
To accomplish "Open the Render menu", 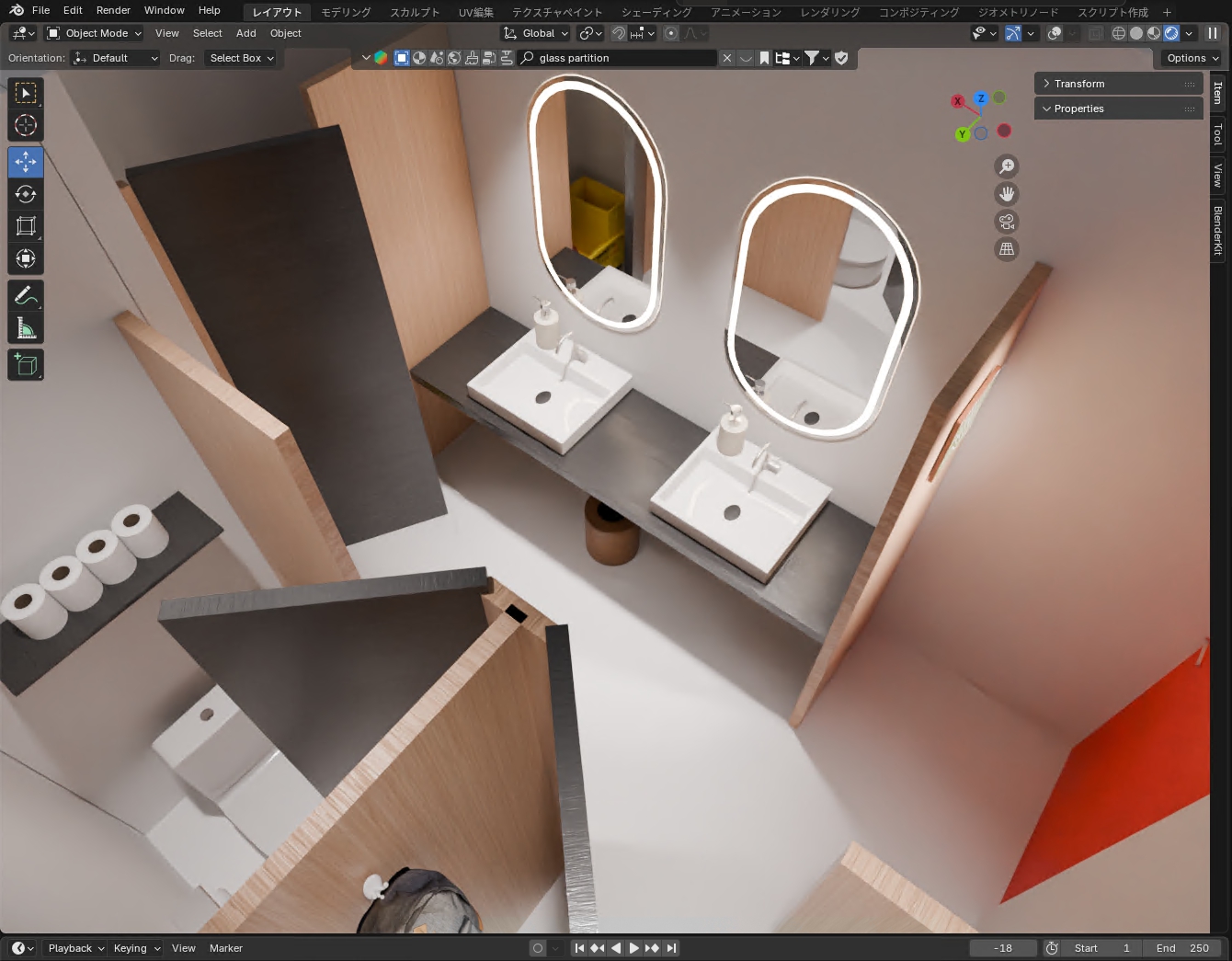I will tap(113, 10).
